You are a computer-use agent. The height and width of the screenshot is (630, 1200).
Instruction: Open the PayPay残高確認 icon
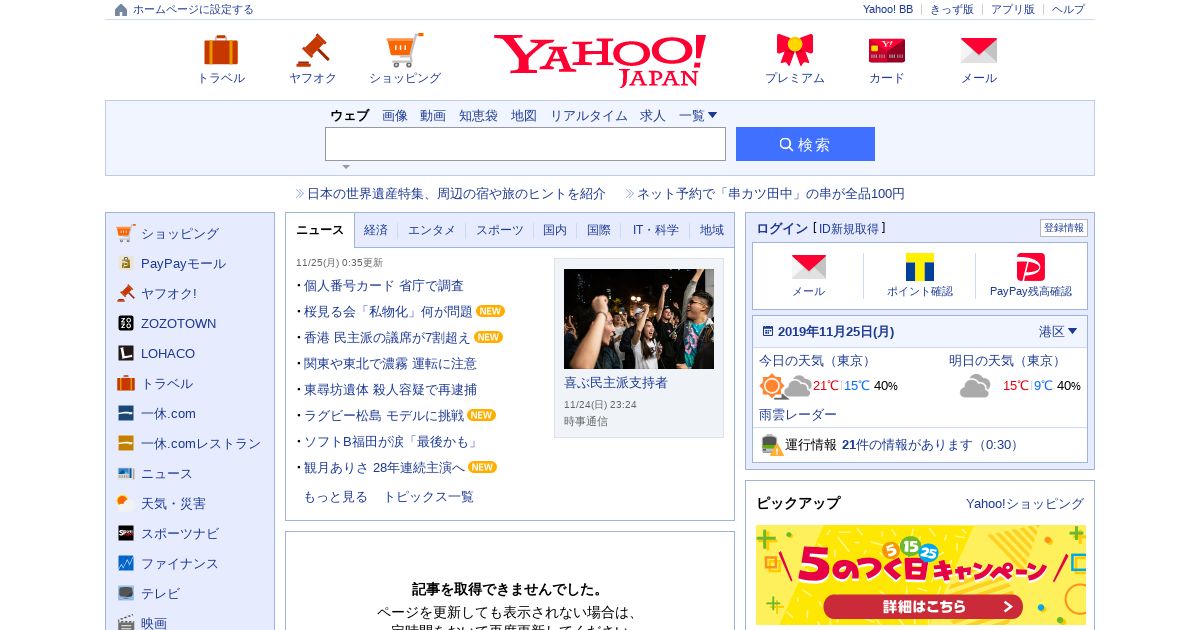pos(1030,267)
